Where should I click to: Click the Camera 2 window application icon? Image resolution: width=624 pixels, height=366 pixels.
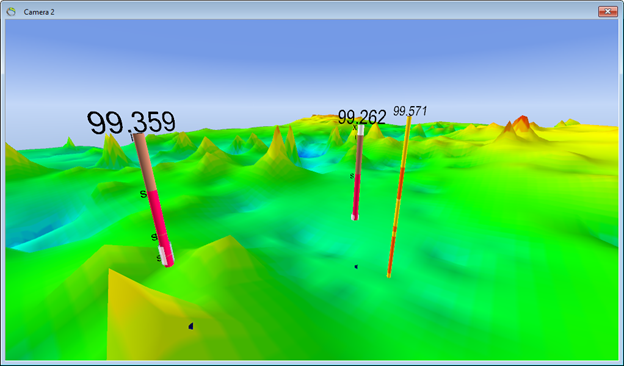pyautogui.click(x=11, y=12)
